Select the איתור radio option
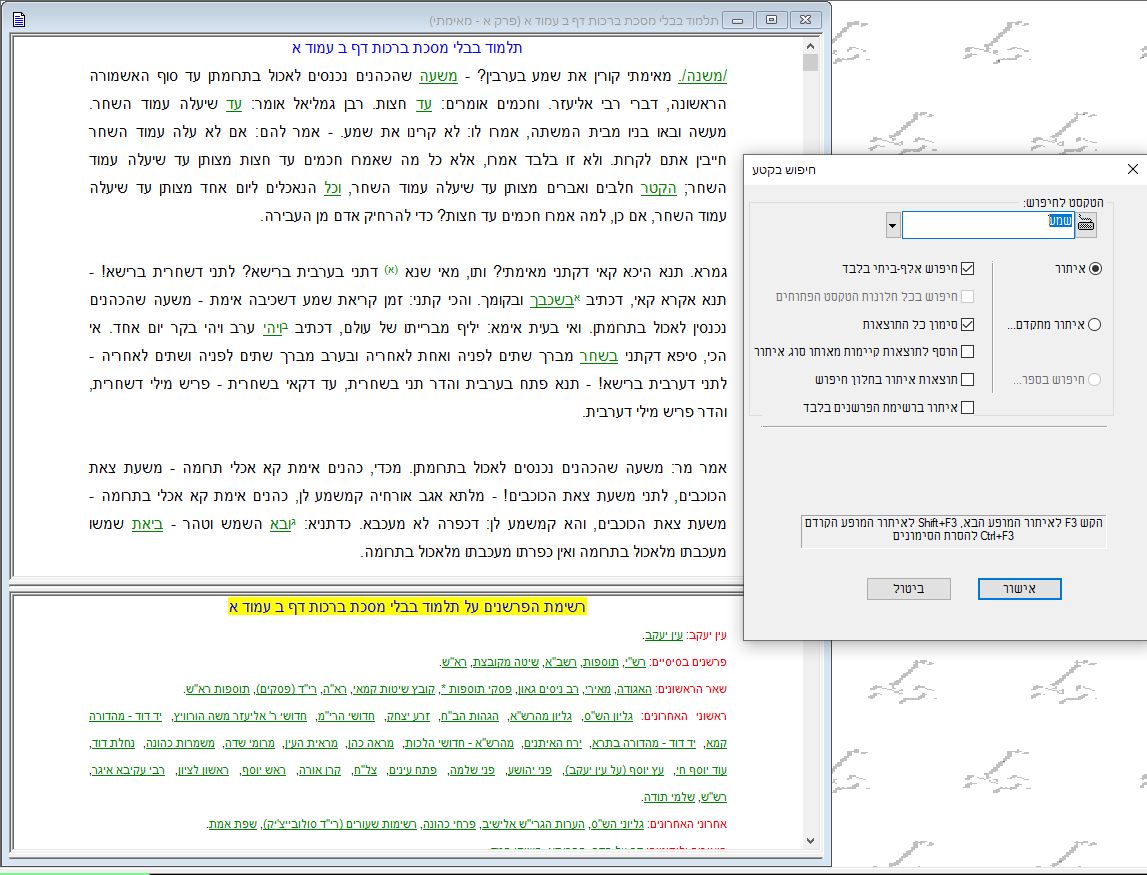 1095,268
